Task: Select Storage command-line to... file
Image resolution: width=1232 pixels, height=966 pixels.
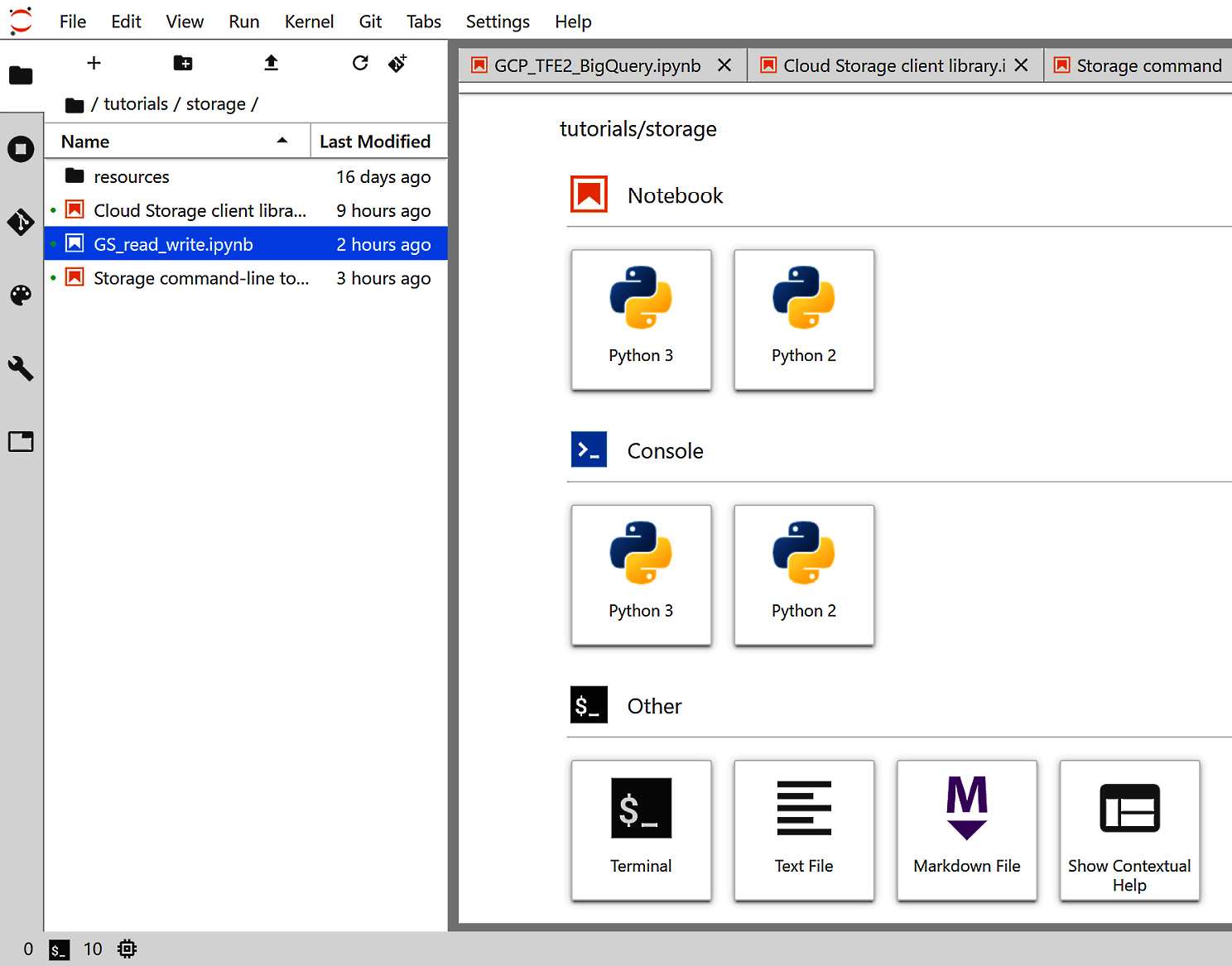Action: (246, 278)
